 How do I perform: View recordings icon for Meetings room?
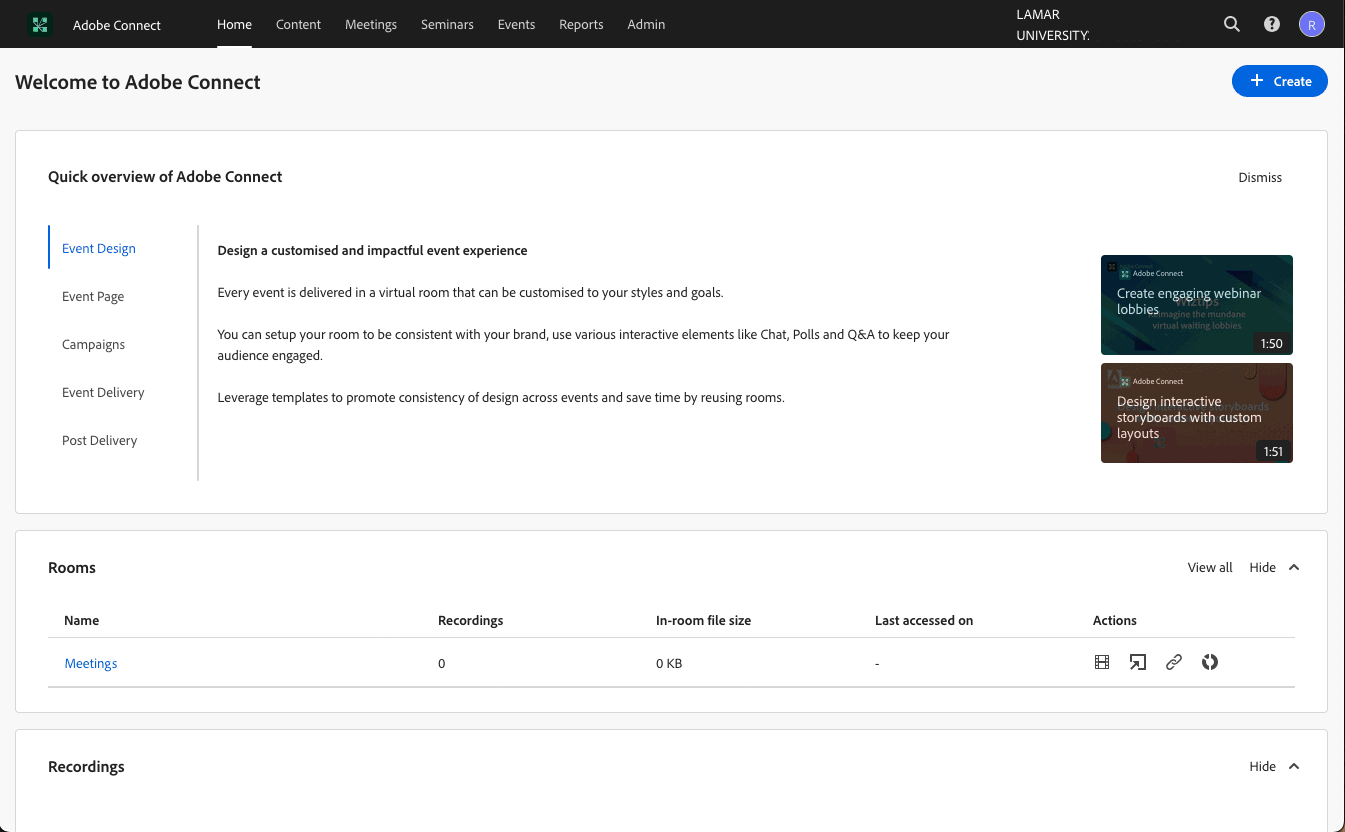(1102, 662)
